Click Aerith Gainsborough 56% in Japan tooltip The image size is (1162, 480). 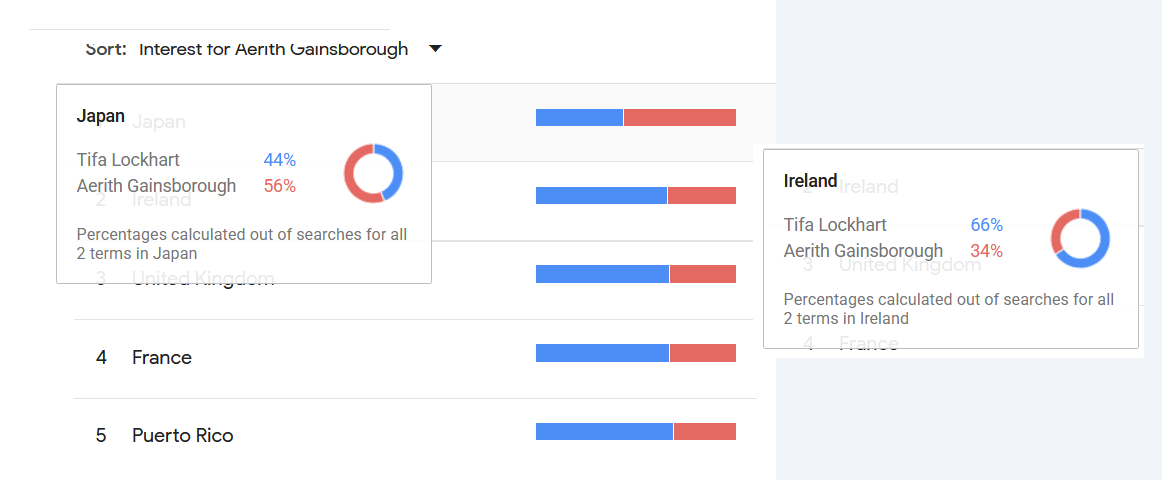point(186,186)
